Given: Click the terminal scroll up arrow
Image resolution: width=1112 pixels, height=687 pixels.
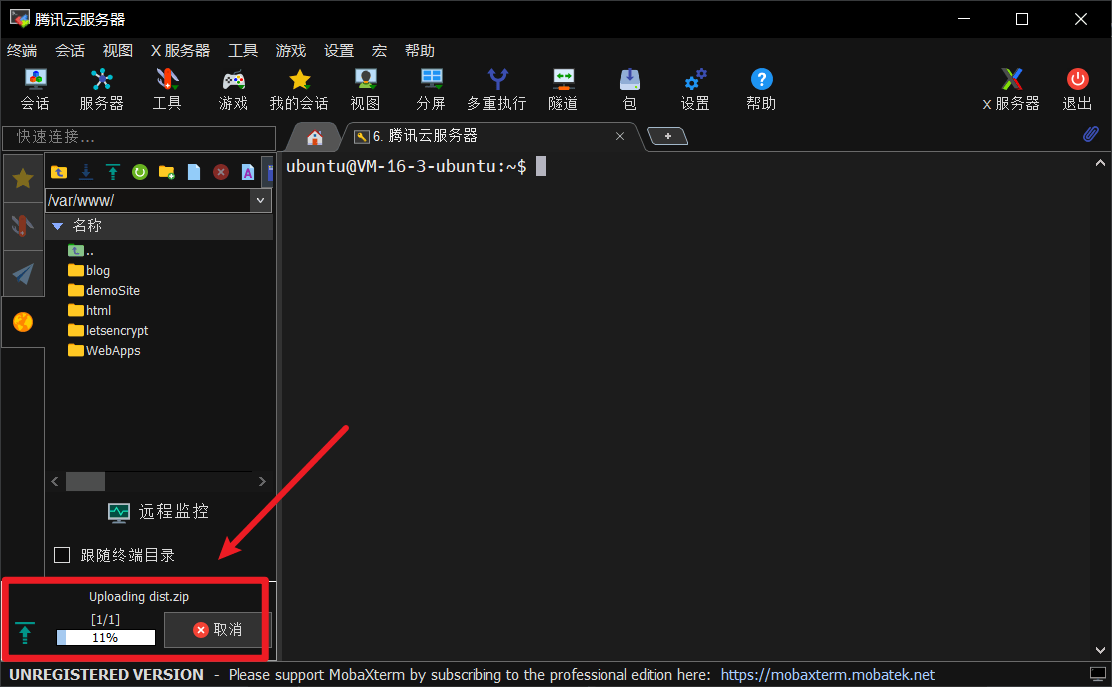Looking at the screenshot, I should pyautogui.click(x=1100, y=163).
